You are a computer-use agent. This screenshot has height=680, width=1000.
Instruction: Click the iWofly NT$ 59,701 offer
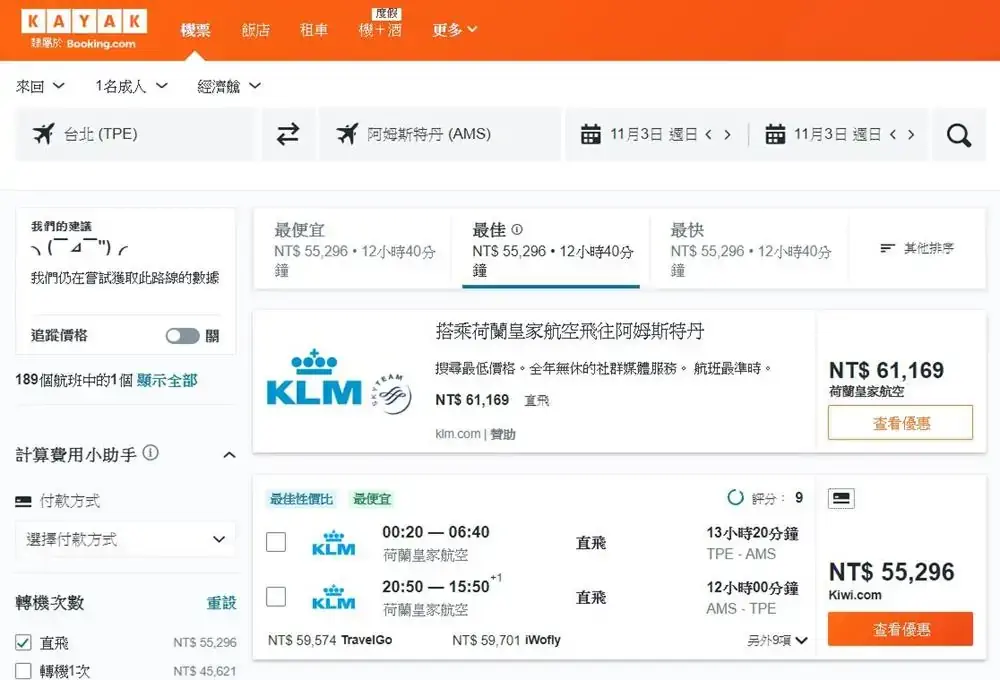tap(506, 640)
